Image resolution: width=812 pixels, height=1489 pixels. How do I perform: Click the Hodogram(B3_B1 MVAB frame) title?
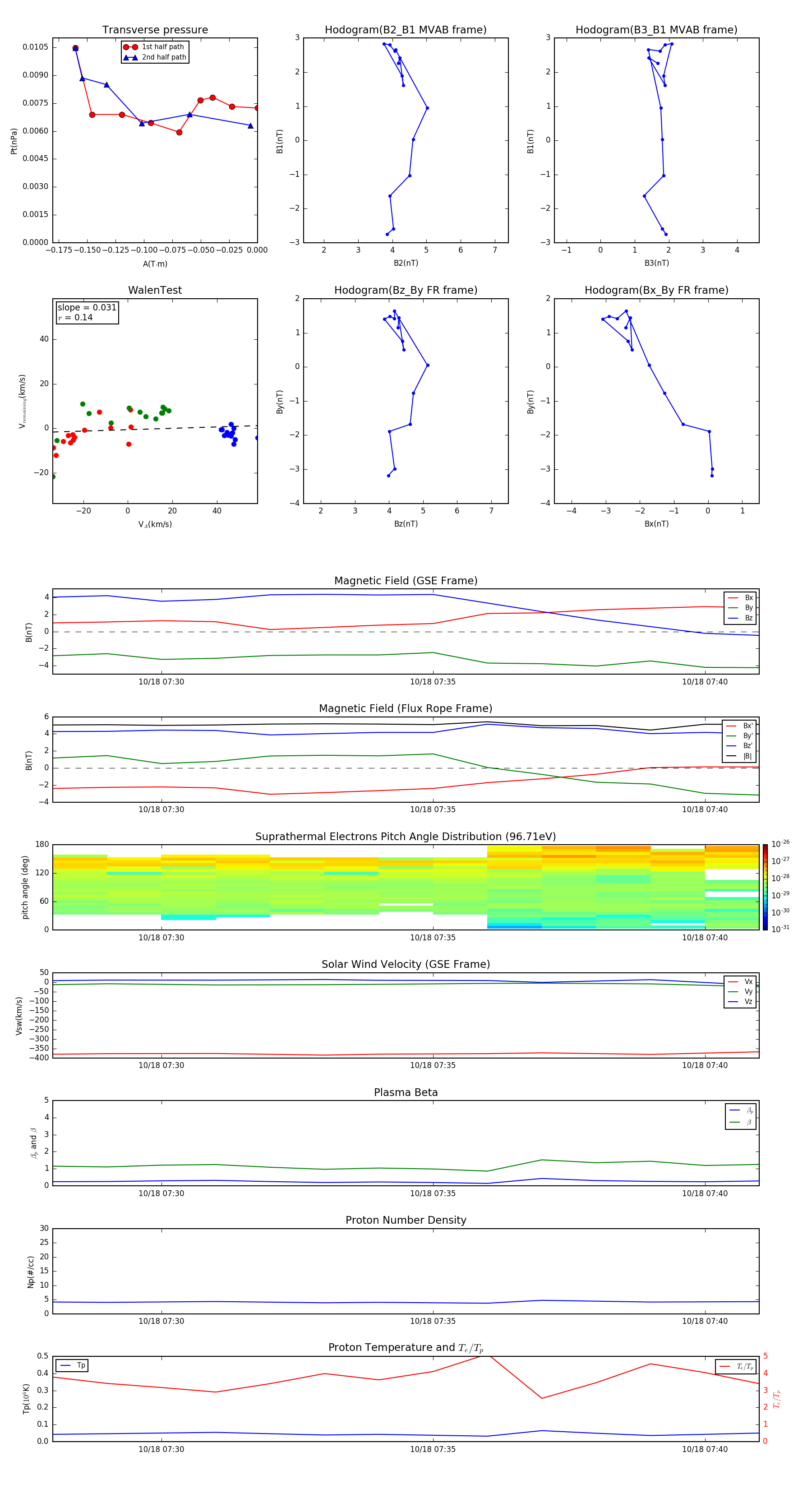click(x=656, y=29)
